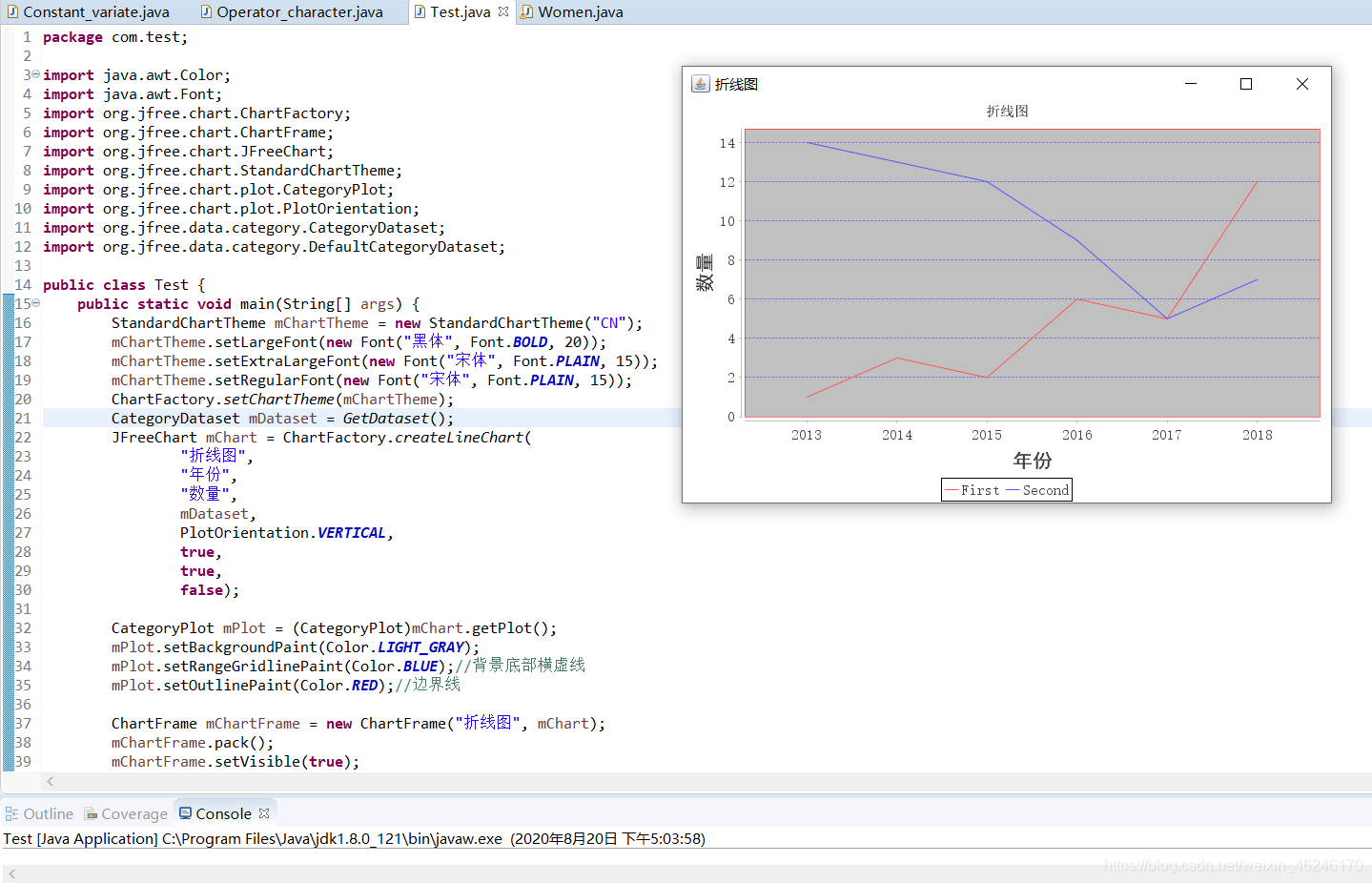Image resolution: width=1372 pixels, height=883 pixels.
Task: Click the 2015 category label on chart axis
Action: coord(987,435)
